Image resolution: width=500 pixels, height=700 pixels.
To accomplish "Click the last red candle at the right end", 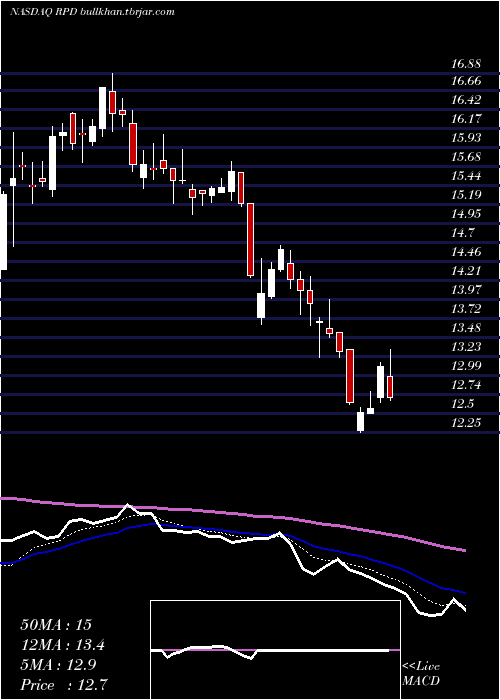I will [x=390, y=387].
